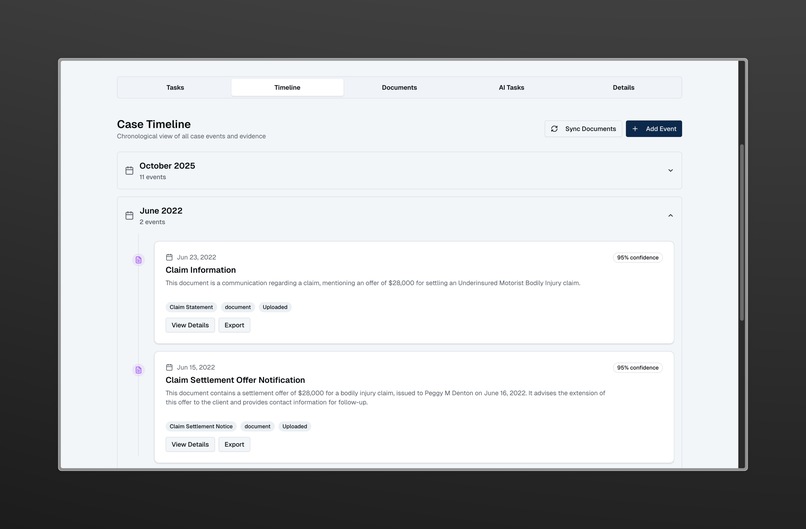The height and width of the screenshot is (529, 806).
Task: Open the Documents tab
Action: (x=399, y=87)
